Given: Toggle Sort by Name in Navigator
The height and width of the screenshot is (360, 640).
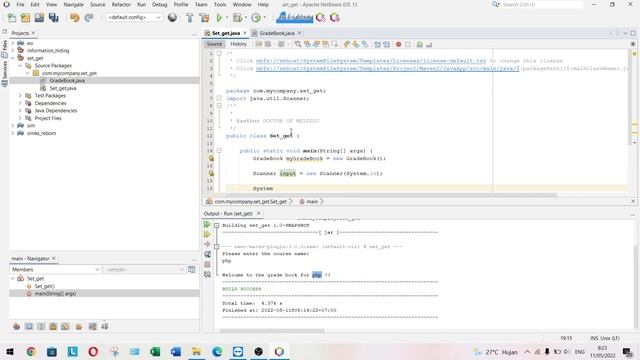Looking at the screenshot, I should 93,327.
